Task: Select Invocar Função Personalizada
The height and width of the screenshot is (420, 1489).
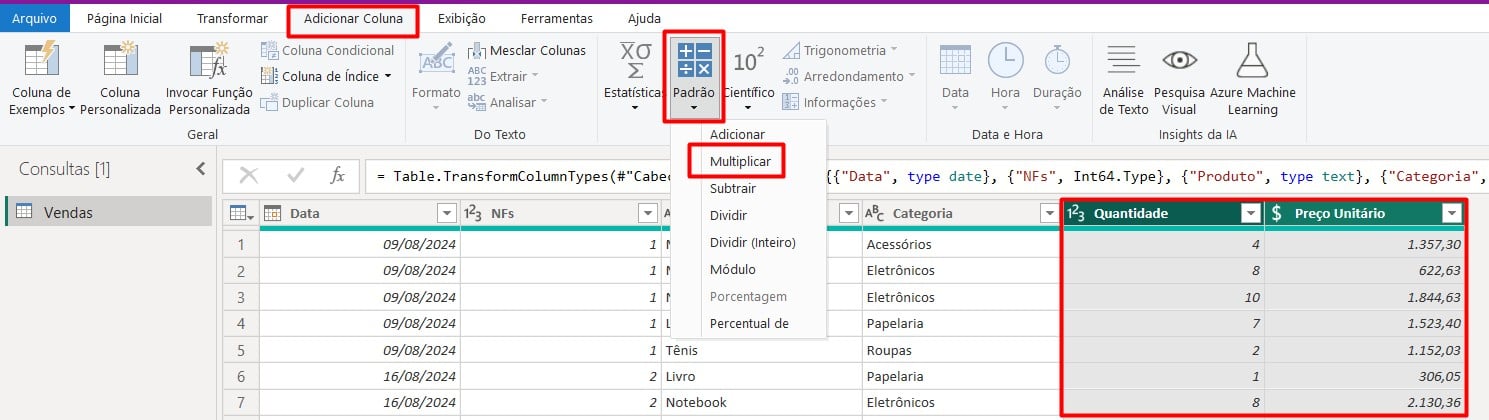Action: tap(208, 80)
